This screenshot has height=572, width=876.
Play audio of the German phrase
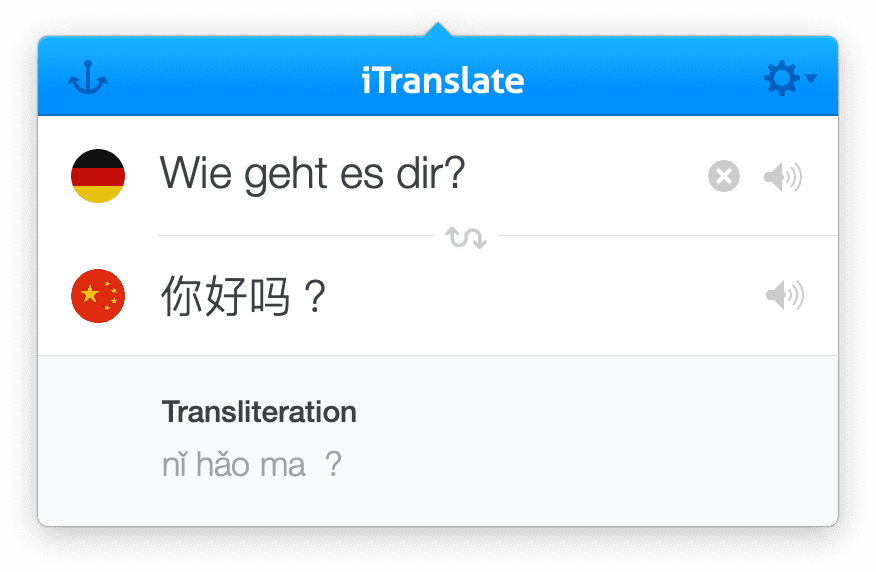pos(783,178)
